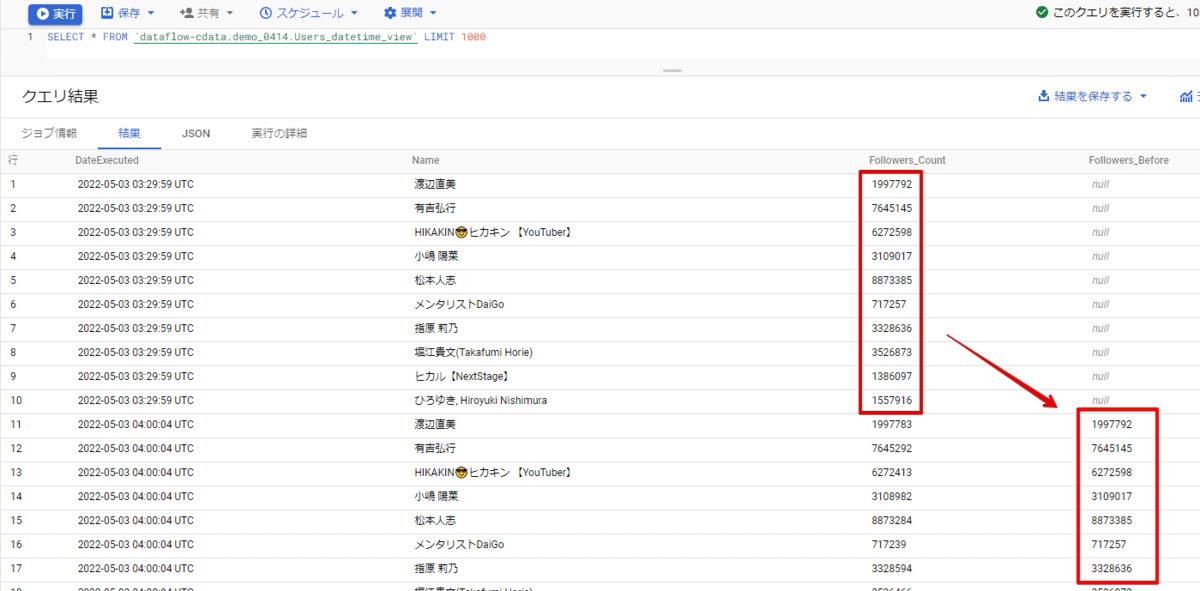Image resolution: width=1200 pixels, height=591 pixels.
Task: Select Followers_Count 1557916 in row 10
Action: tap(892, 400)
